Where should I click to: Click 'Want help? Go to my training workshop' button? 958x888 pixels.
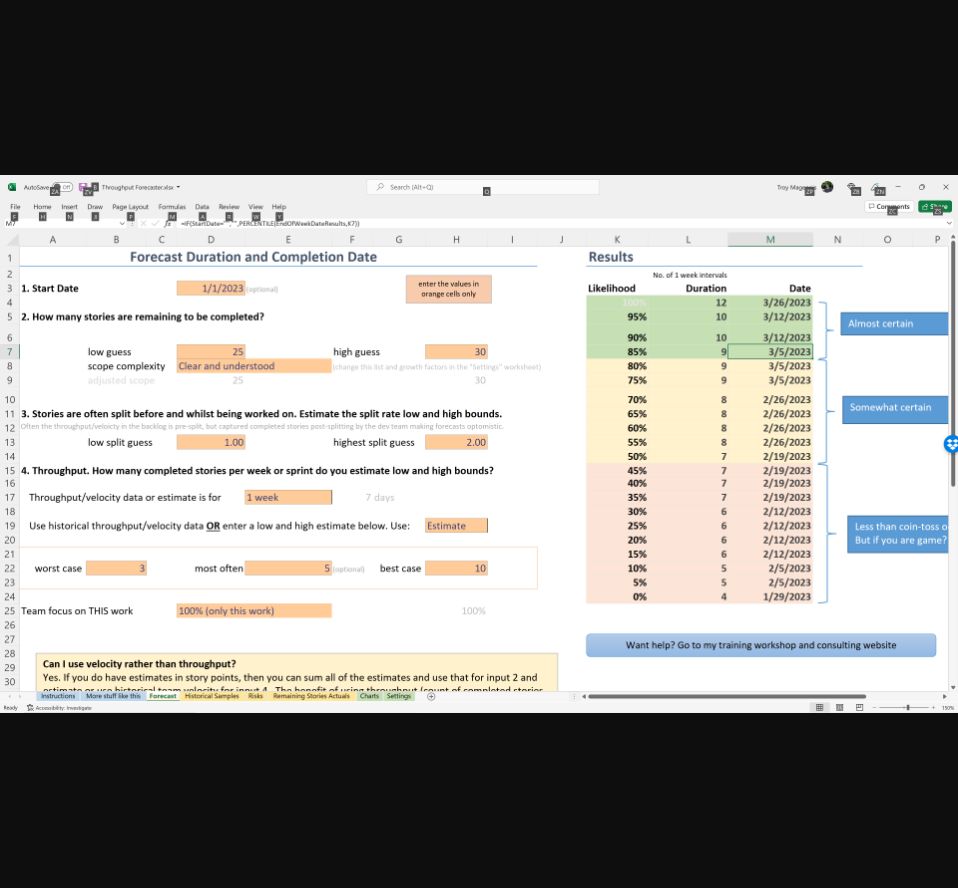pos(761,645)
